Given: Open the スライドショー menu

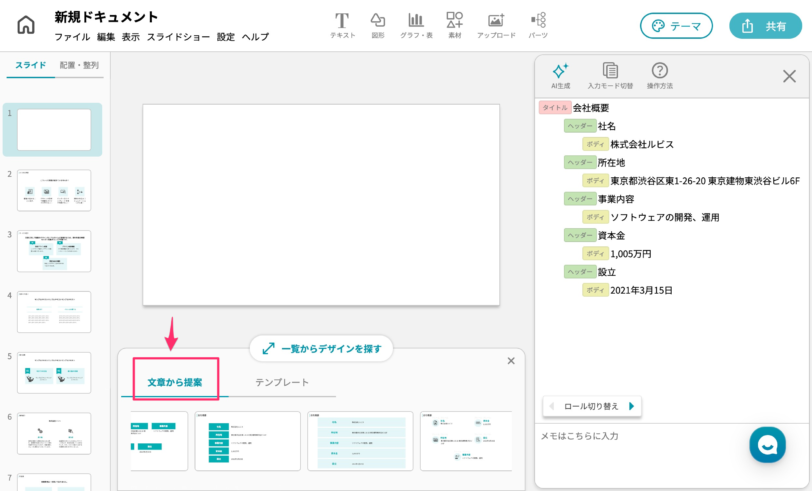Looking at the screenshot, I should 178,37.
